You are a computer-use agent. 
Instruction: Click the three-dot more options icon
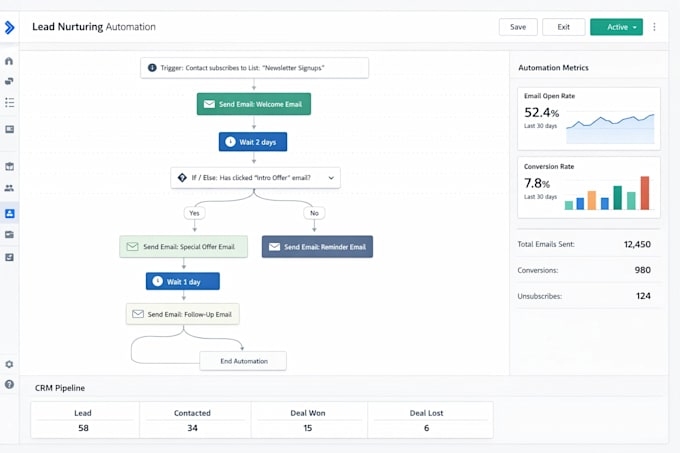tap(654, 27)
